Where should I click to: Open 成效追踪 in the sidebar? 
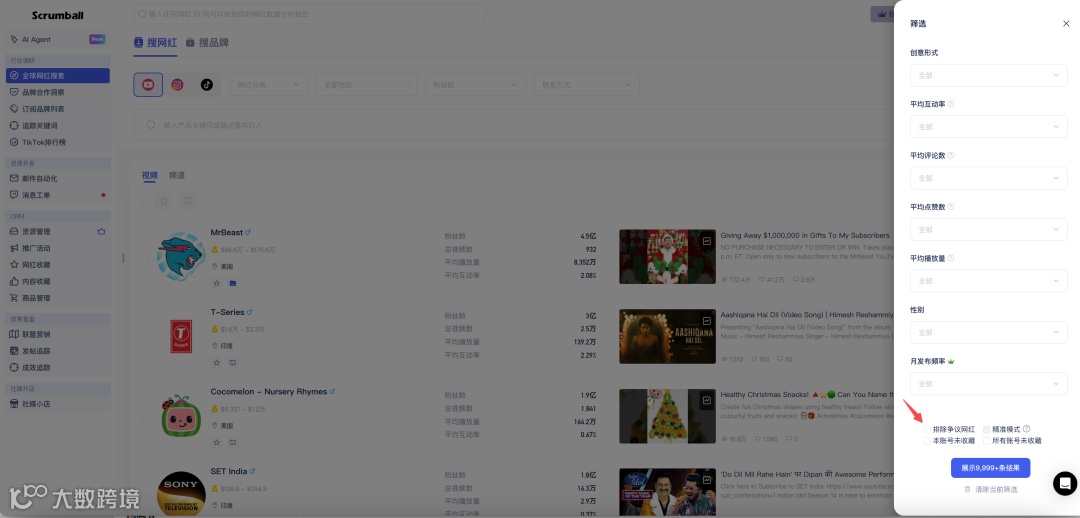tap(58, 367)
